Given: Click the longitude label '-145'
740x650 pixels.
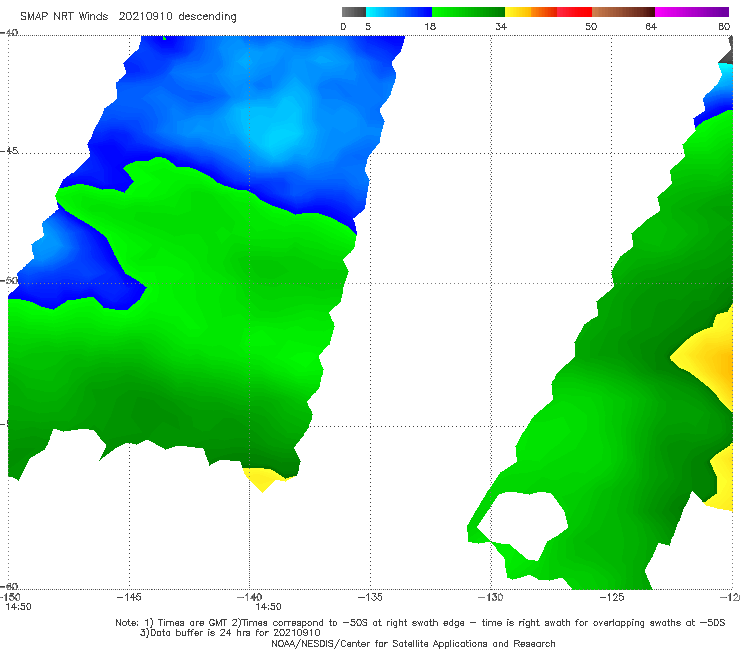Looking at the screenshot, I should tap(129, 597).
